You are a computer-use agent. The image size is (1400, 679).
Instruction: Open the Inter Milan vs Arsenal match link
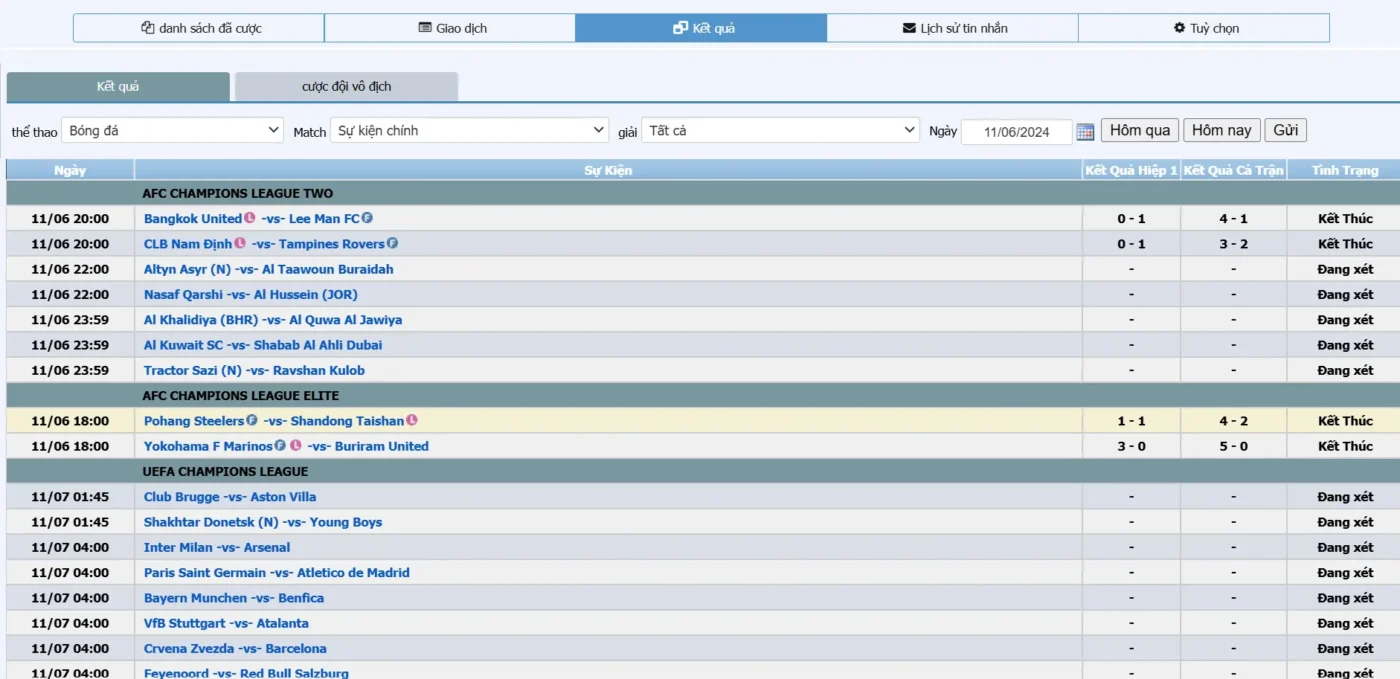(x=217, y=547)
